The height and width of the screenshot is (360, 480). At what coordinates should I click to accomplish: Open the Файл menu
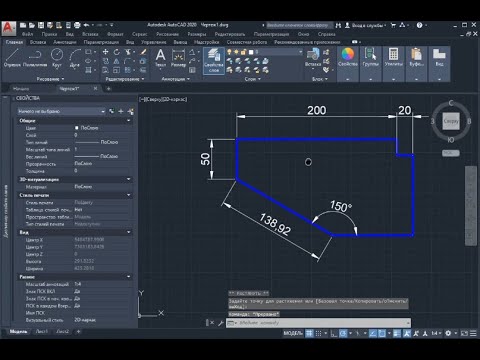click(x=27, y=34)
